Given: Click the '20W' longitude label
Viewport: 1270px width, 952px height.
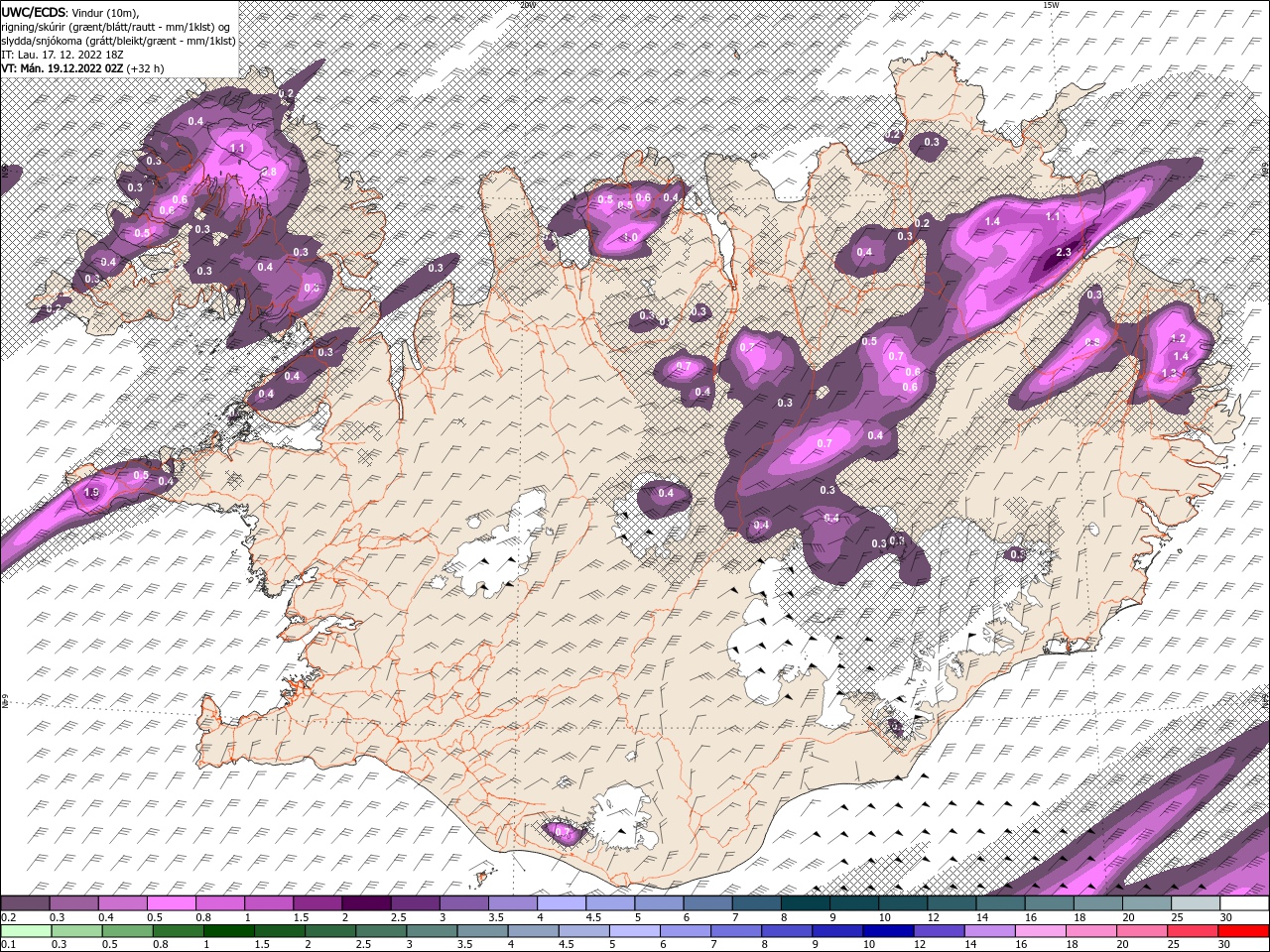Looking at the screenshot, I should pos(528,5).
